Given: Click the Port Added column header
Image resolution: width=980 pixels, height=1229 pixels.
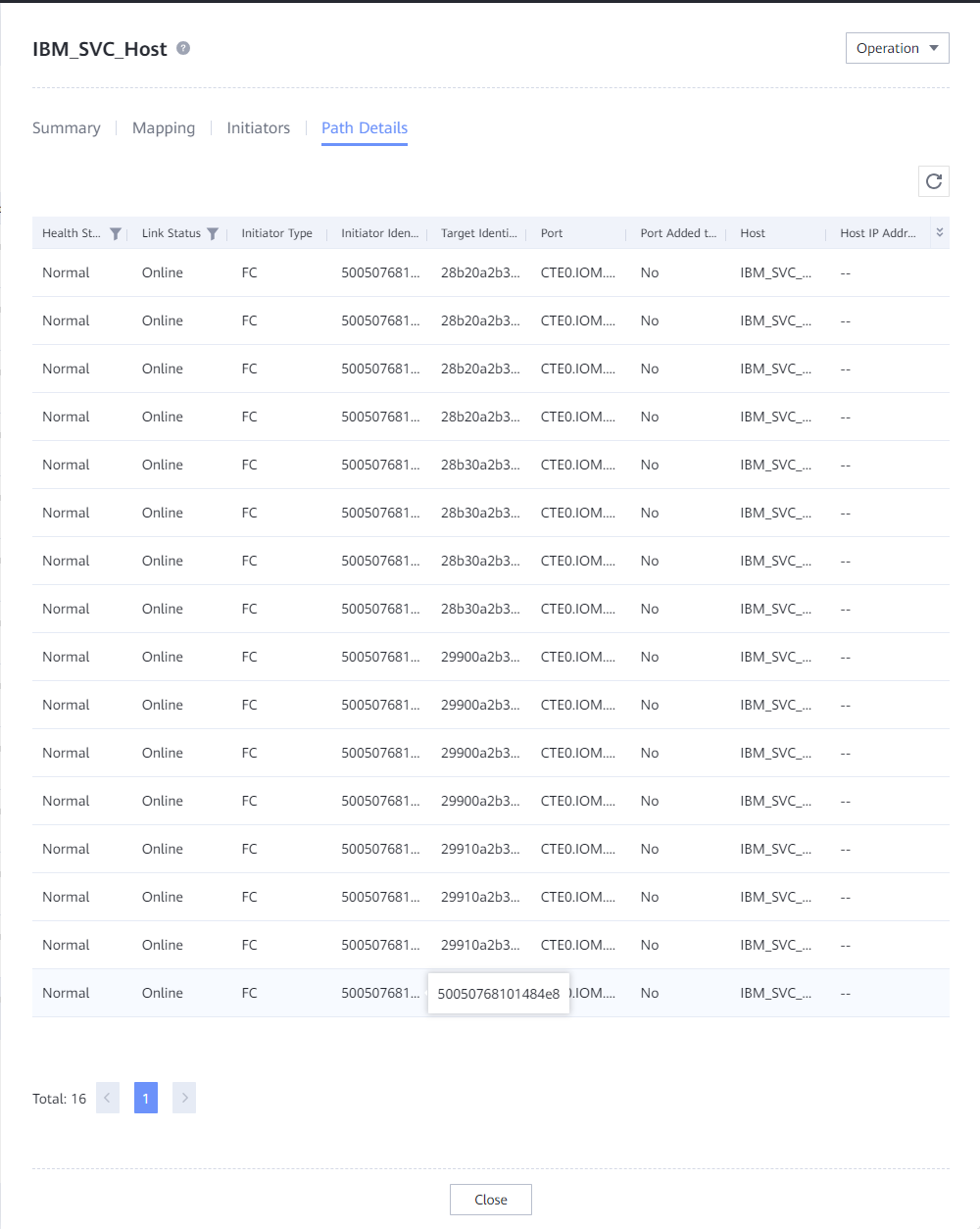Looking at the screenshot, I should [678, 233].
